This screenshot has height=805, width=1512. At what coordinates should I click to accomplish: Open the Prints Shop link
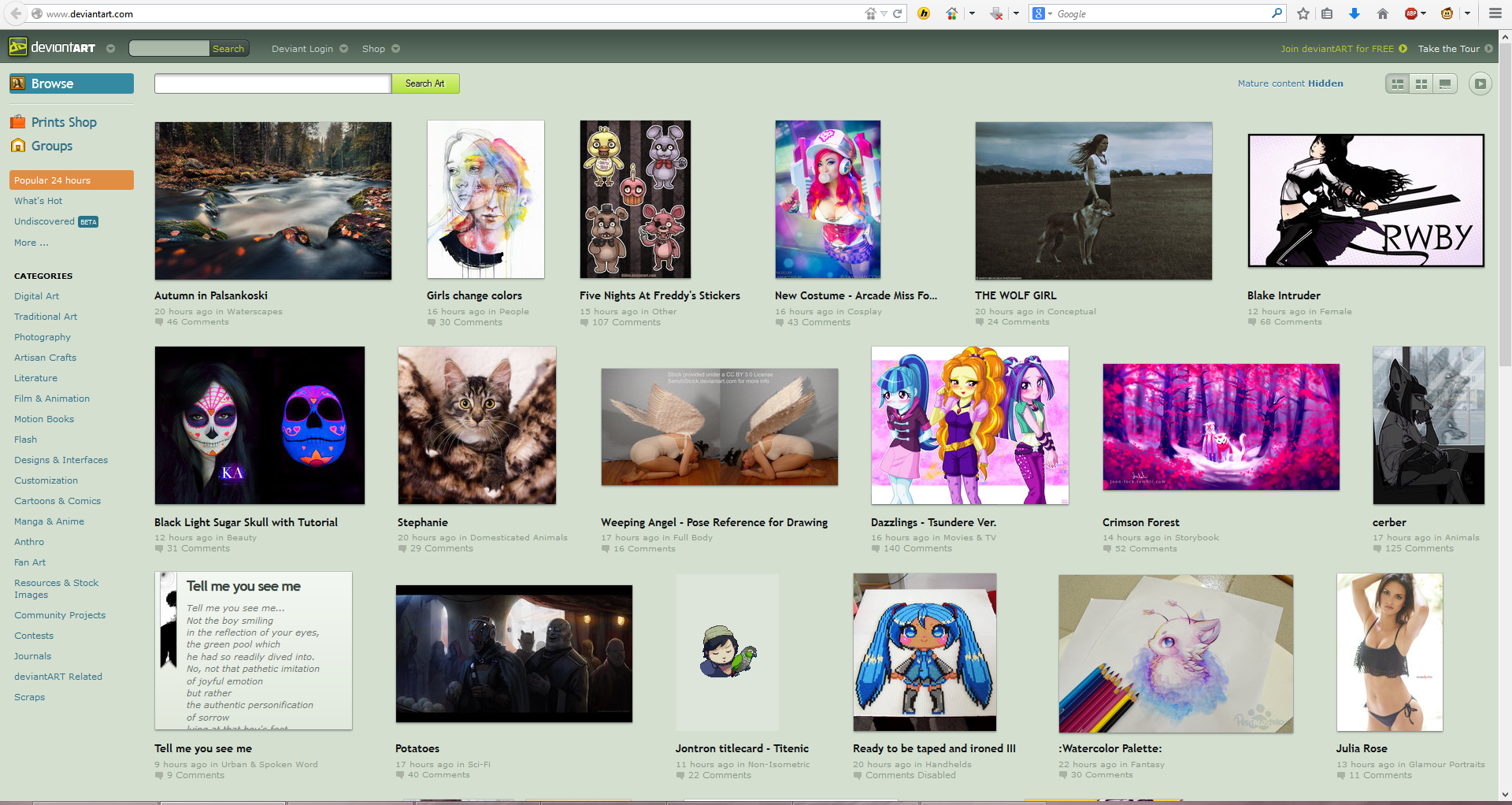click(x=64, y=122)
